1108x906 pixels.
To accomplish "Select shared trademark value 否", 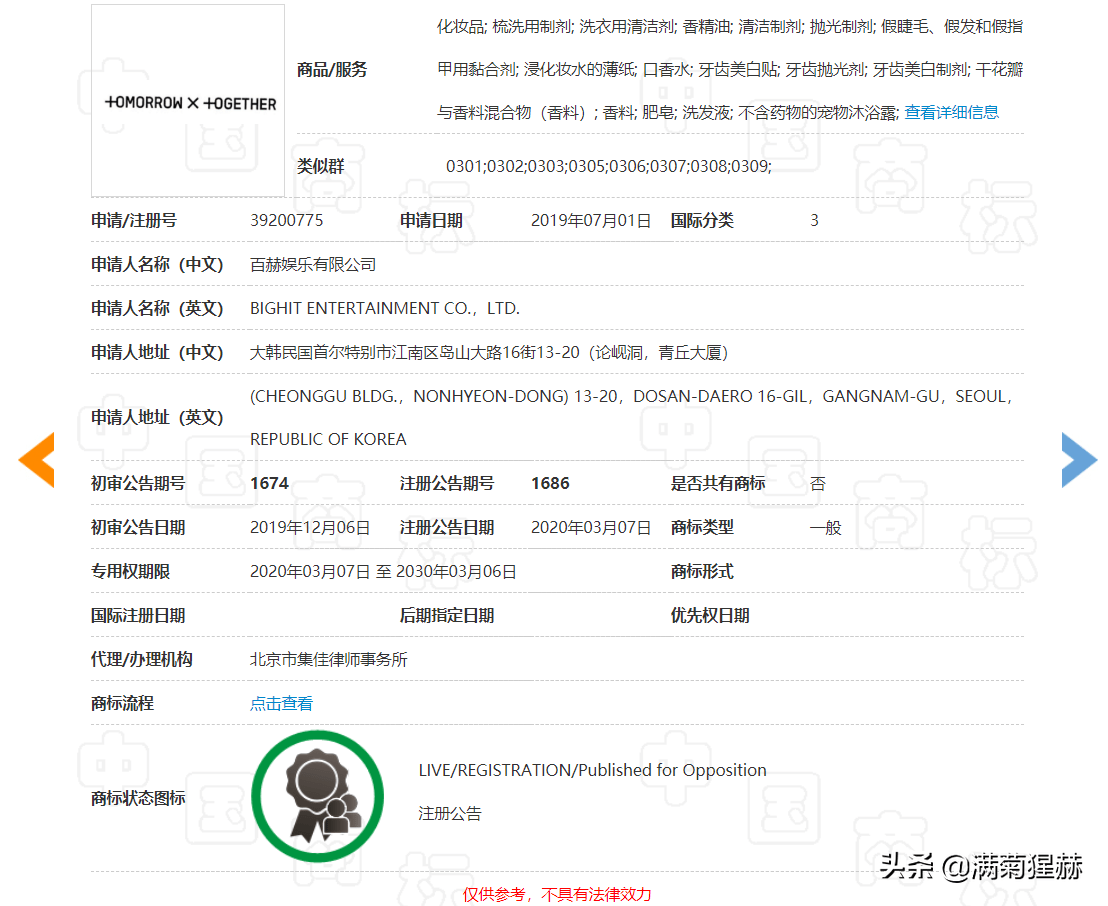I will point(818,484).
